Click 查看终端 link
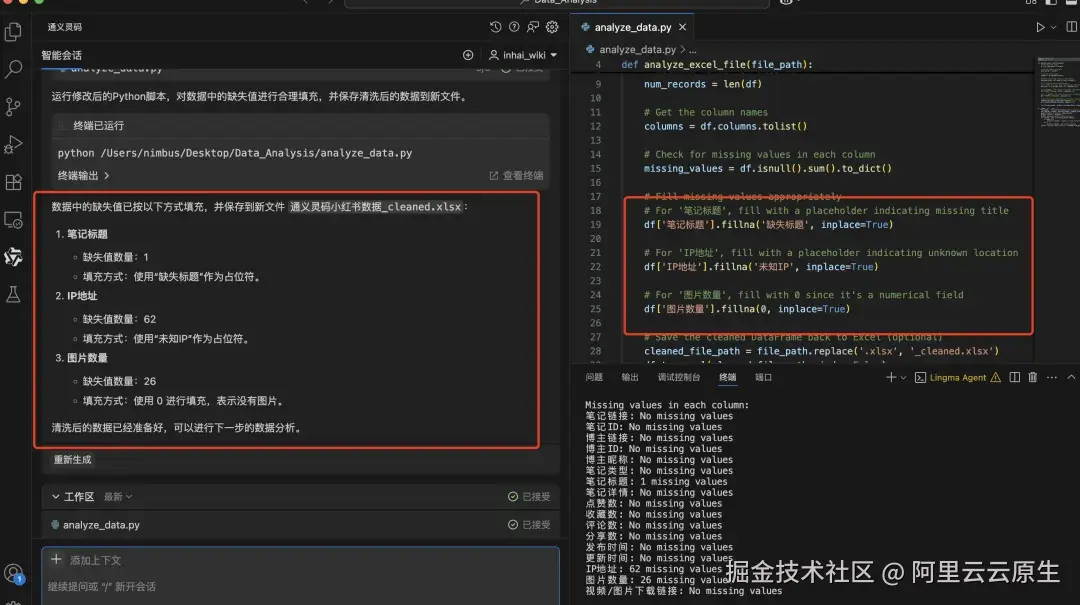This screenshot has width=1080, height=605. 517,176
